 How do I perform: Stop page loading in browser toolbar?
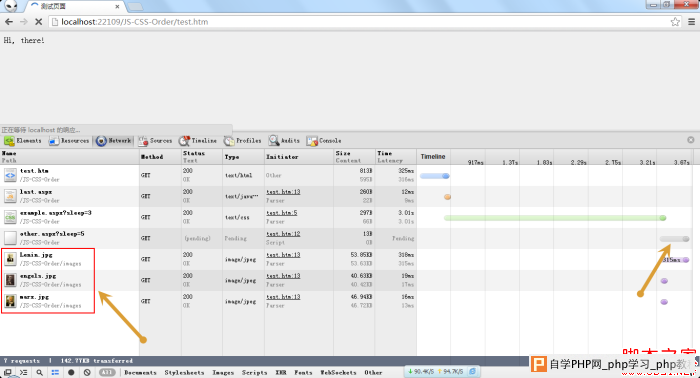click(x=38, y=21)
